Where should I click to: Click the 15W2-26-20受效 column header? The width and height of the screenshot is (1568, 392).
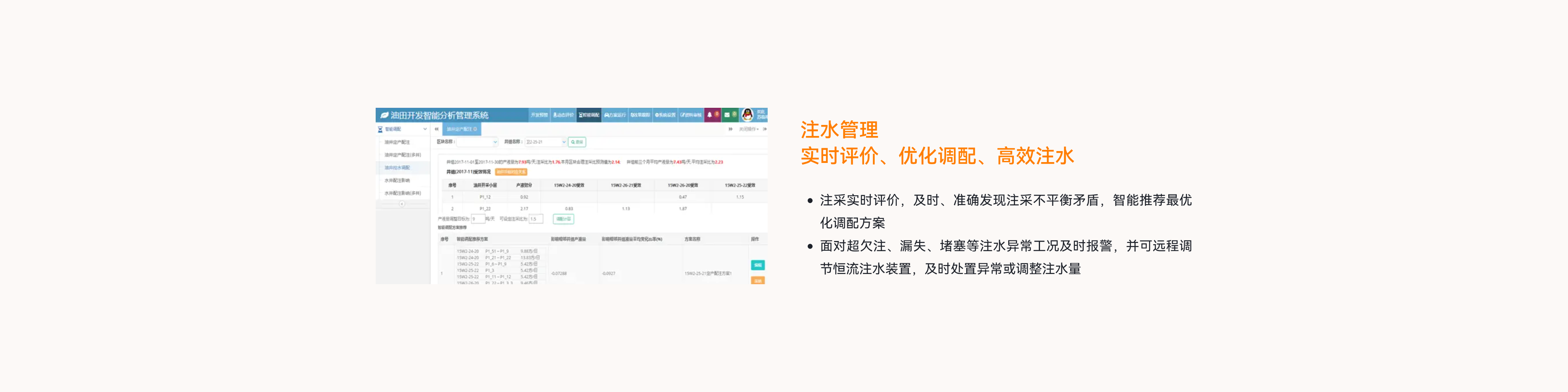(683, 186)
